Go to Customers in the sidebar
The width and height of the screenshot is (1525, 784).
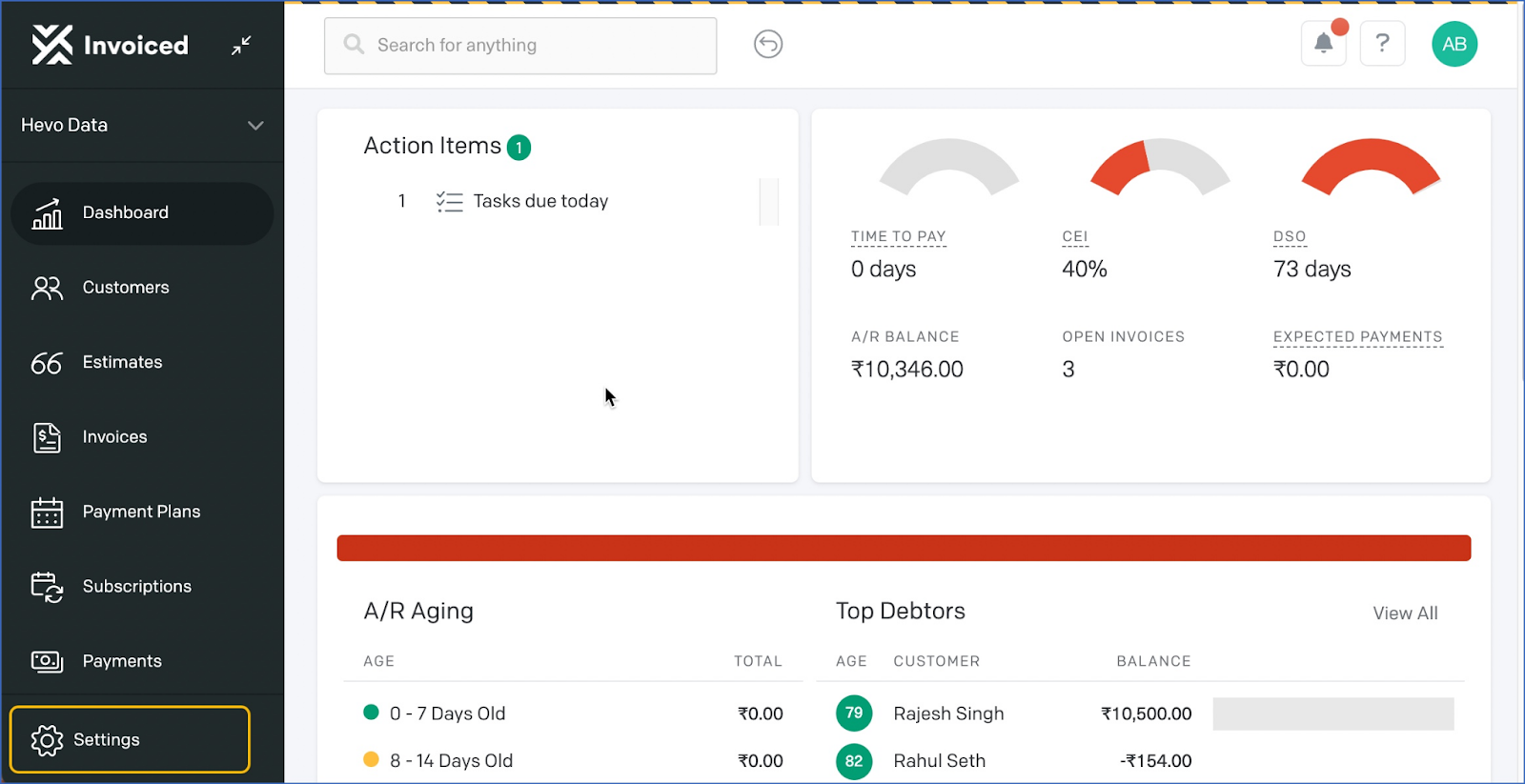(125, 288)
